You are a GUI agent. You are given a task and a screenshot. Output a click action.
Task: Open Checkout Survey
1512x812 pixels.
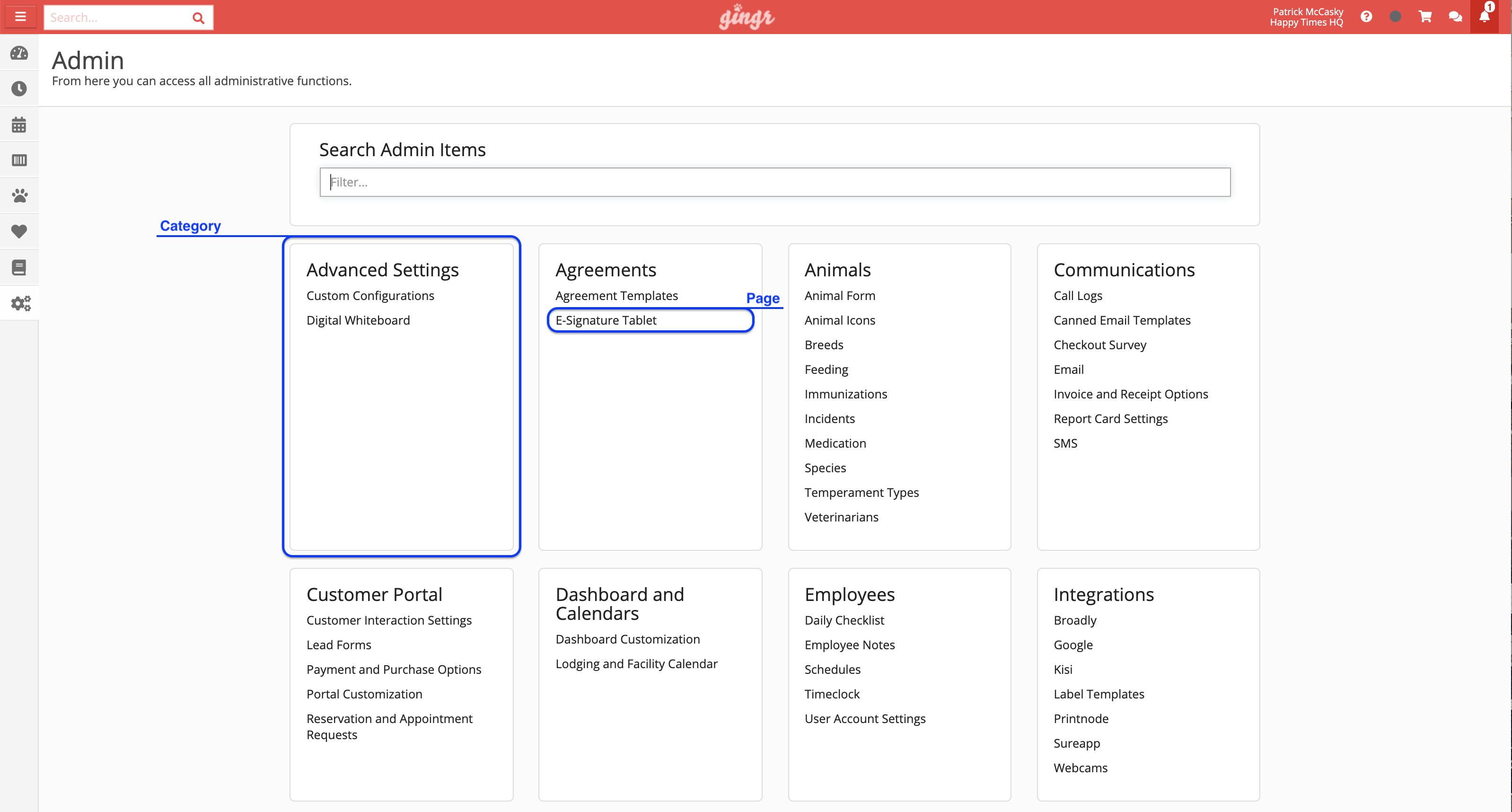coord(1100,345)
